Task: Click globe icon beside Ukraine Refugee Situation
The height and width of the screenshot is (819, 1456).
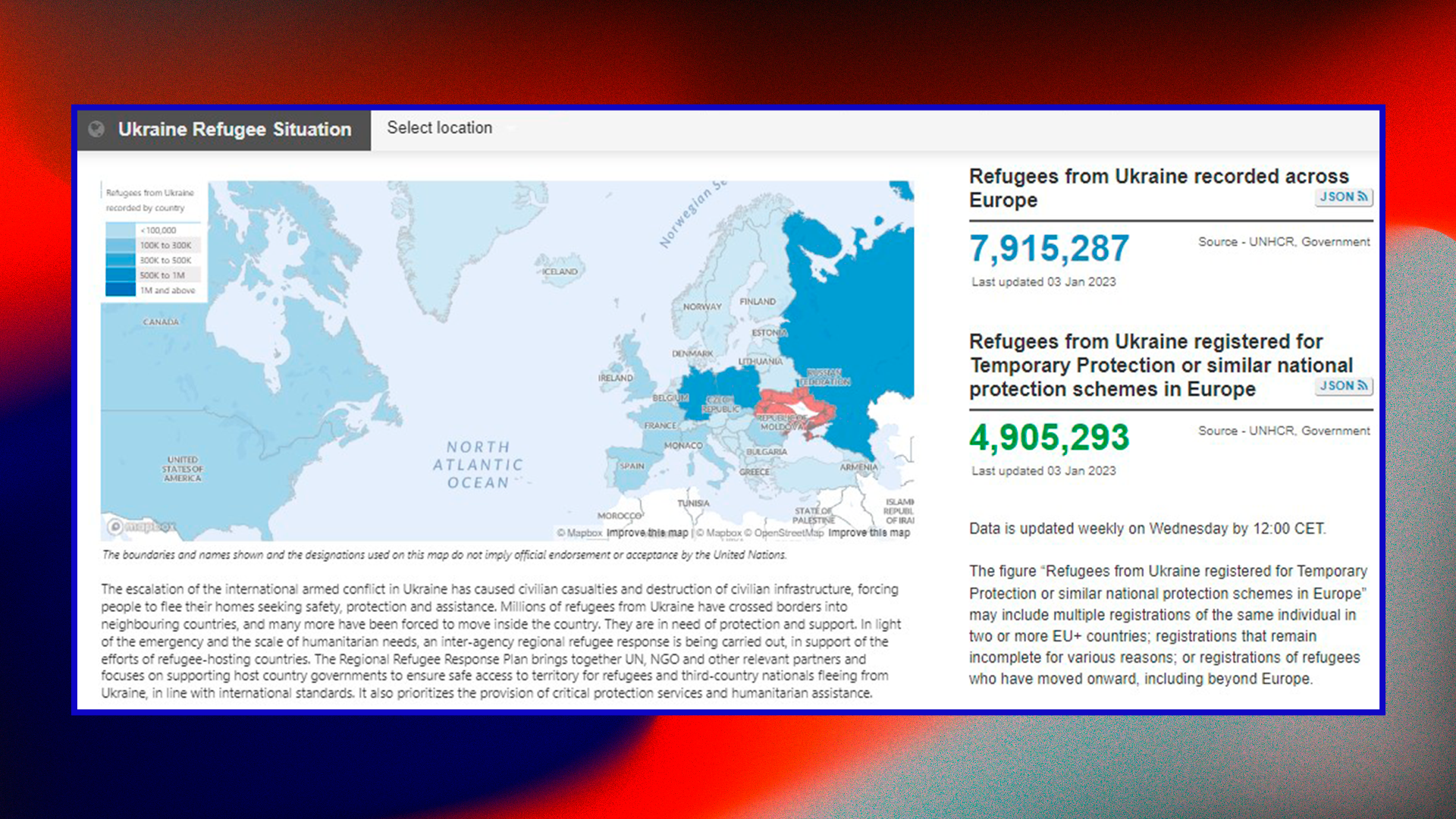Action: point(96,129)
